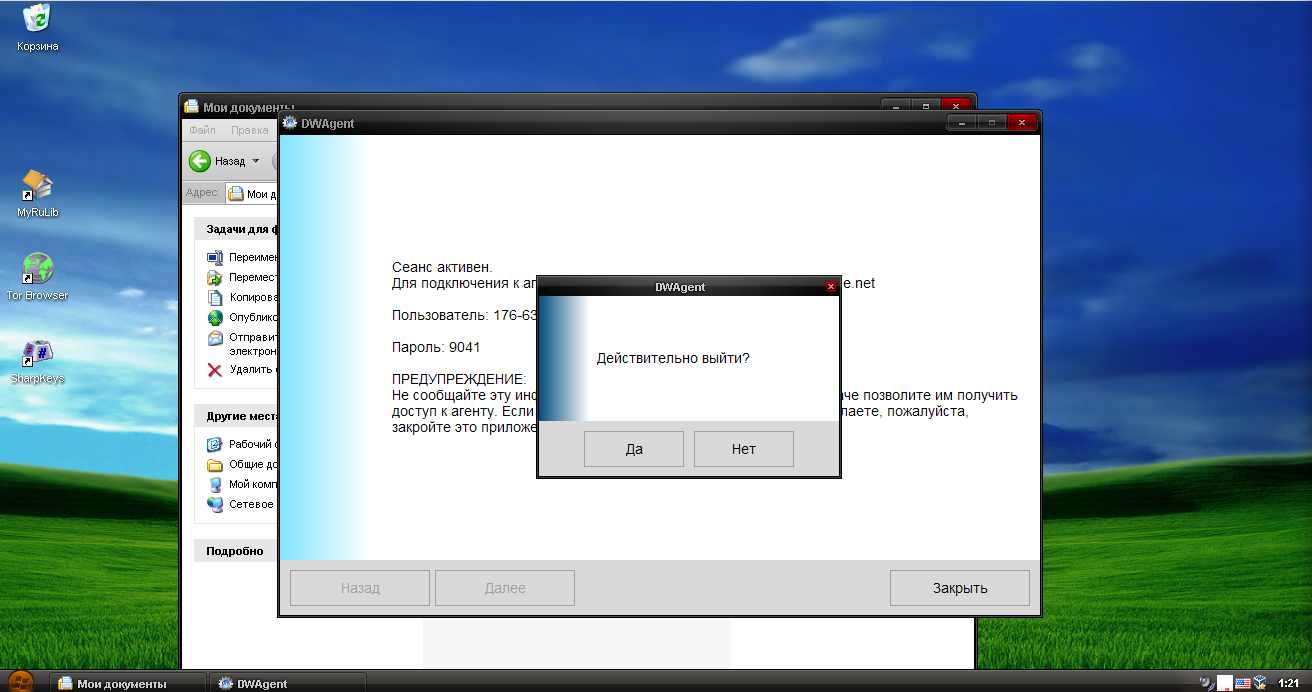Click the rename task icon in Мои документы
Screen dimensions: 1312x692
pos(214,257)
